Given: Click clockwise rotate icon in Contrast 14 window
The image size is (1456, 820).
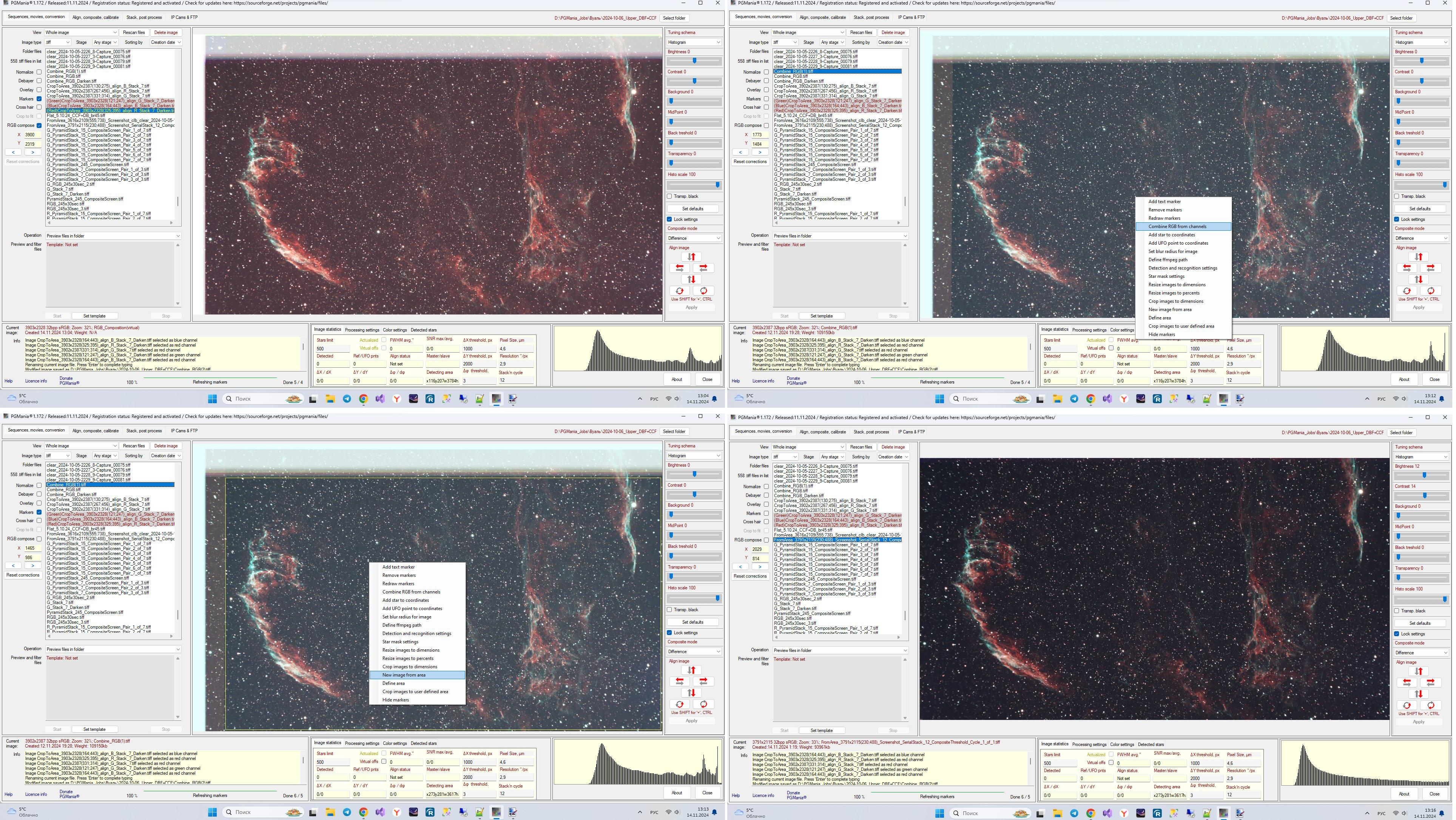Looking at the screenshot, I should (x=1431, y=705).
